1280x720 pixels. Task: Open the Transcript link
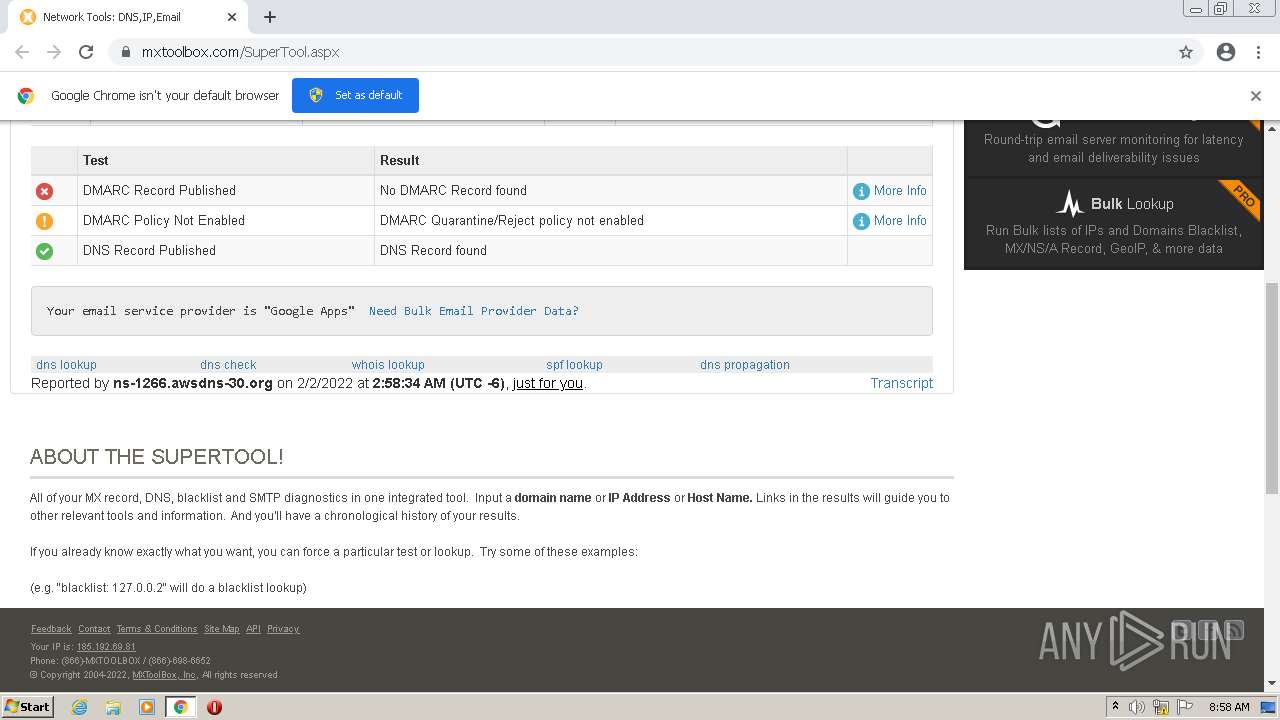[901, 383]
